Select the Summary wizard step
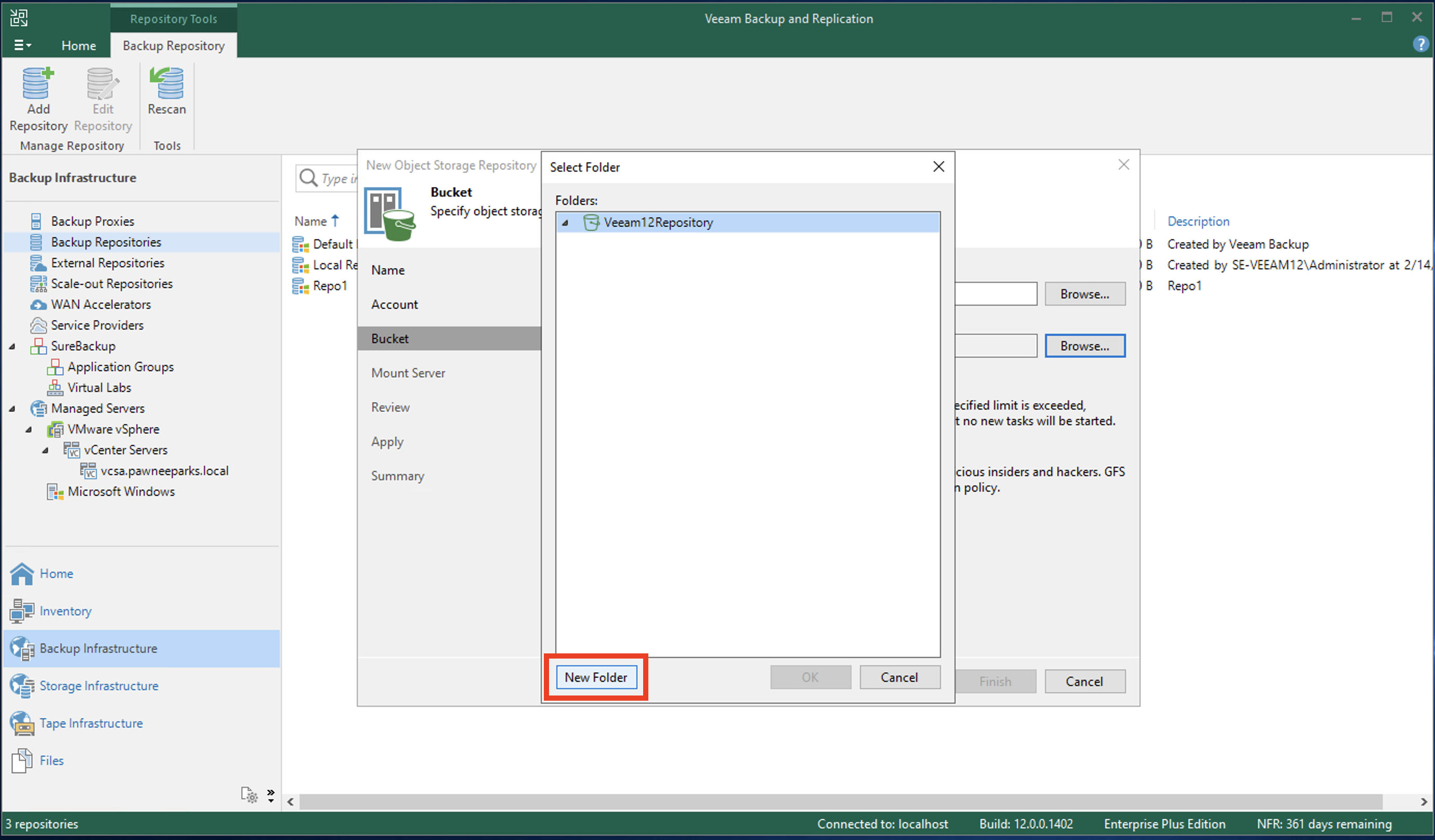The width and height of the screenshot is (1435, 840). 397,476
